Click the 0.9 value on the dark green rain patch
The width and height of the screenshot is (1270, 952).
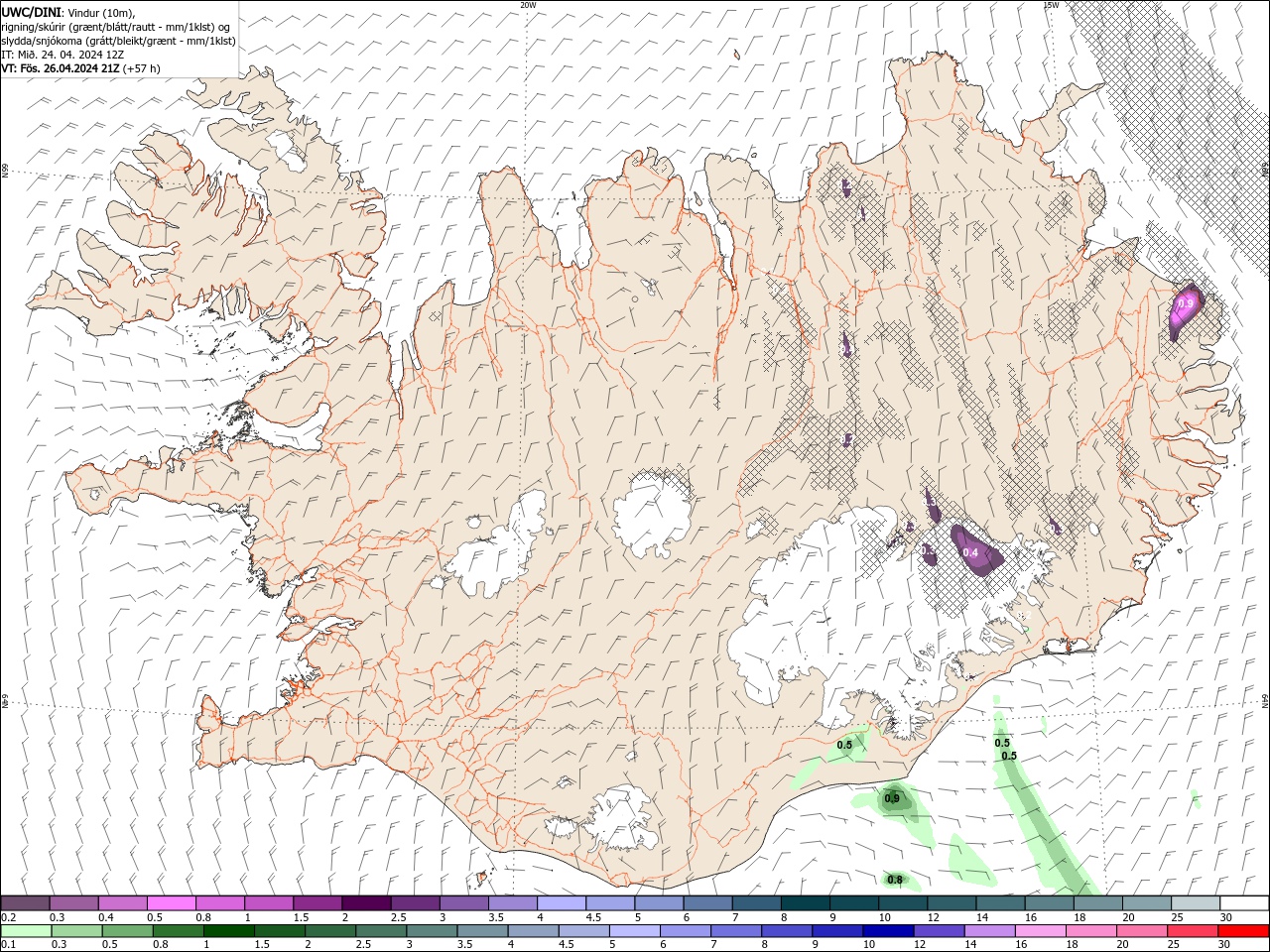pos(892,798)
